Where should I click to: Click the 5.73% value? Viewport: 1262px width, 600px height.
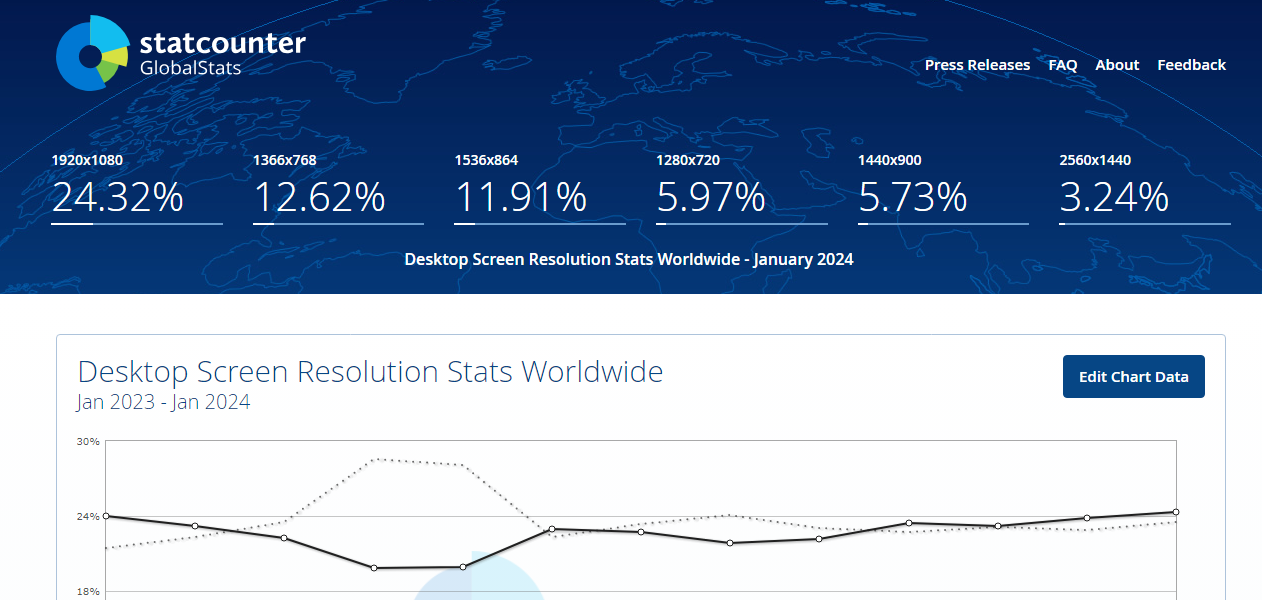pyautogui.click(x=913, y=197)
